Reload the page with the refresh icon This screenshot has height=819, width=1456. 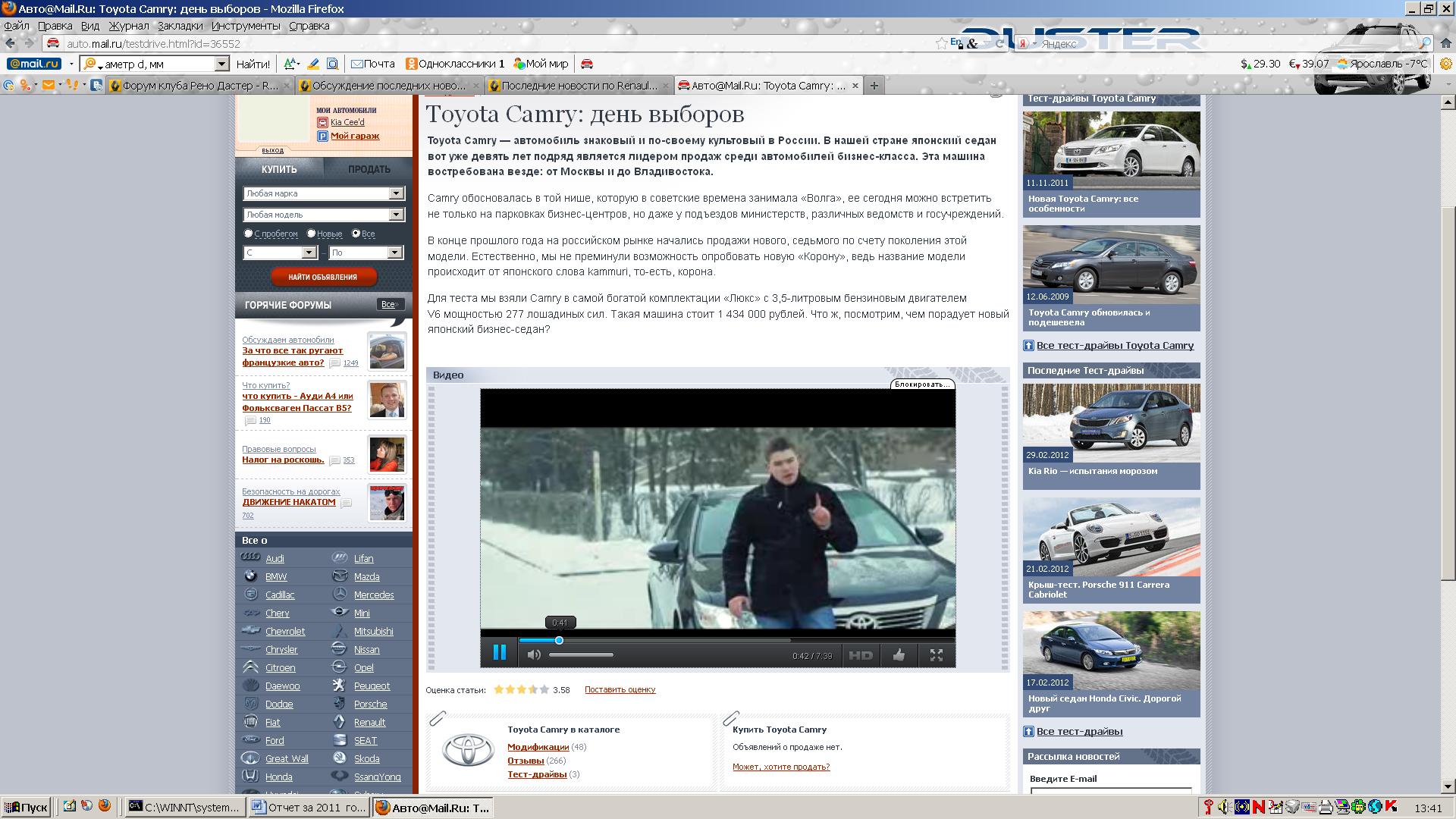point(999,44)
